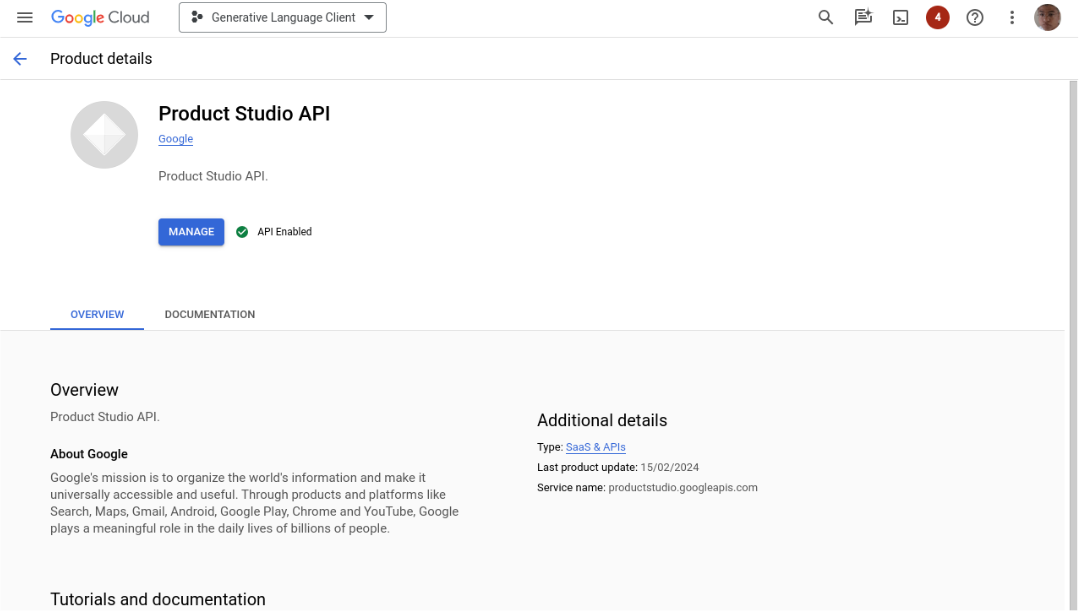Select the Overview tab
The image size is (1079, 611).
click(x=97, y=314)
